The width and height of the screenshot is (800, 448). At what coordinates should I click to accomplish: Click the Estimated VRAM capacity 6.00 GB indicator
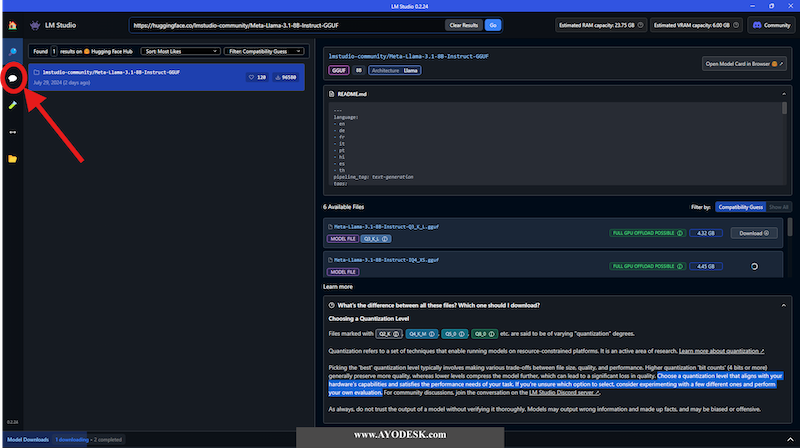coord(696,25)
